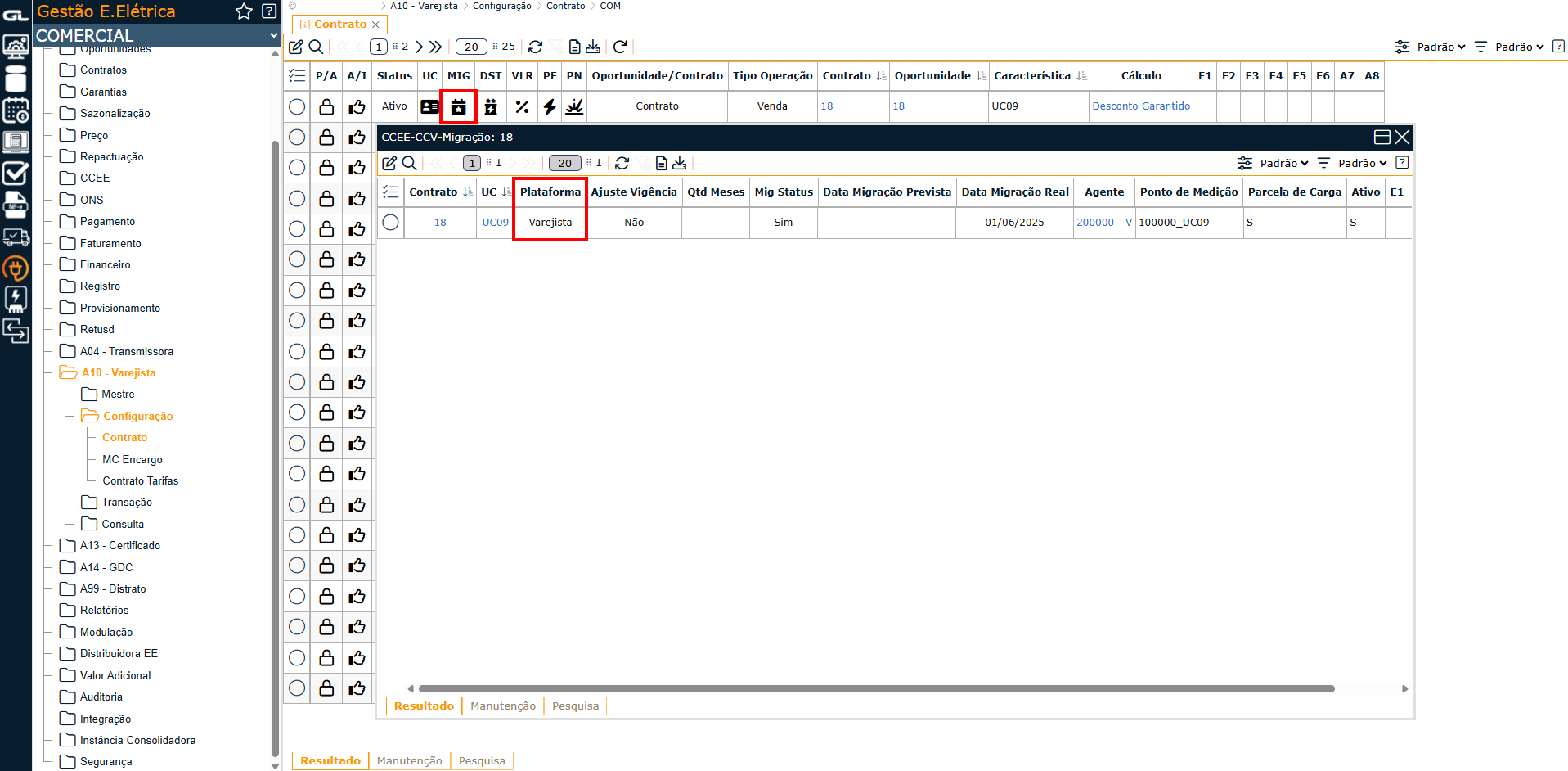Click the PF lightning bolt icon
This screenshot has width=1568, height=771.
tap(550, 106)
